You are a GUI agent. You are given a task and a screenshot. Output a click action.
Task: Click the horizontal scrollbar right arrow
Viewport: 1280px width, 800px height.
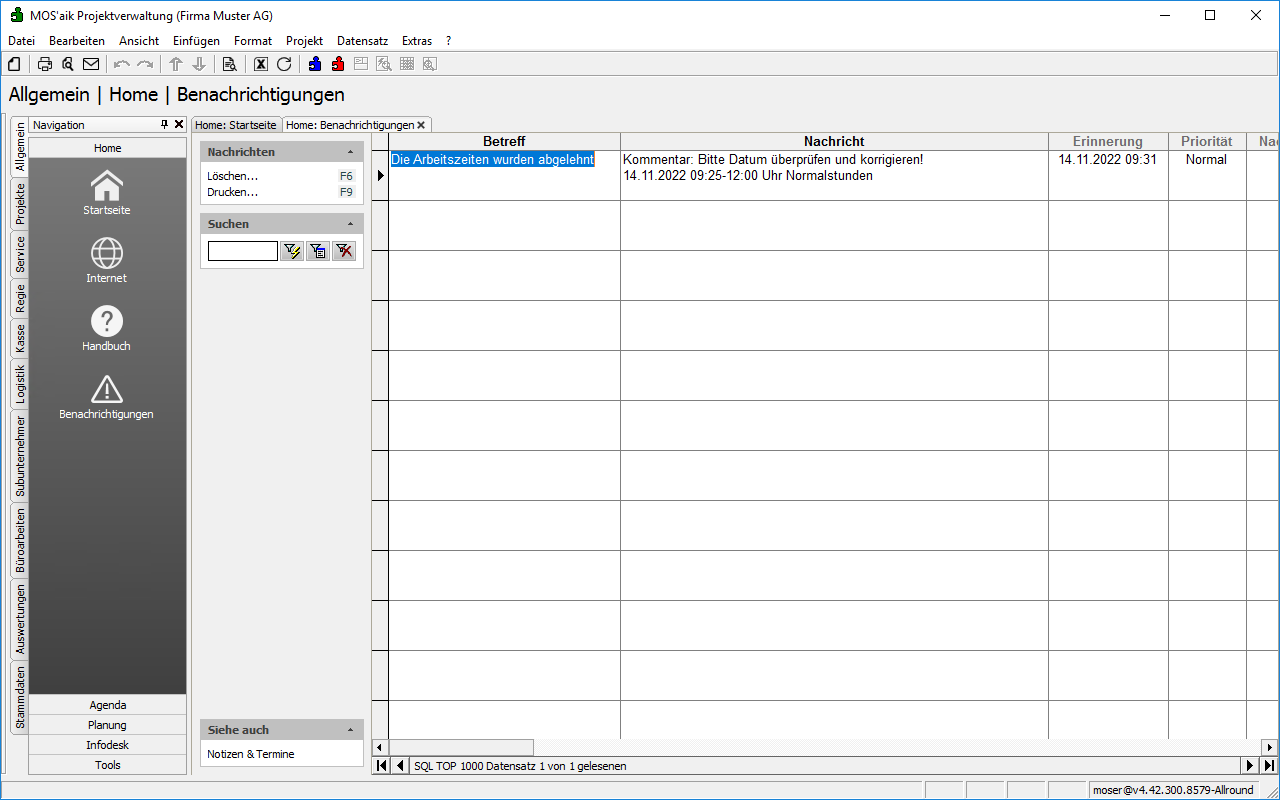pos(1270,748)
